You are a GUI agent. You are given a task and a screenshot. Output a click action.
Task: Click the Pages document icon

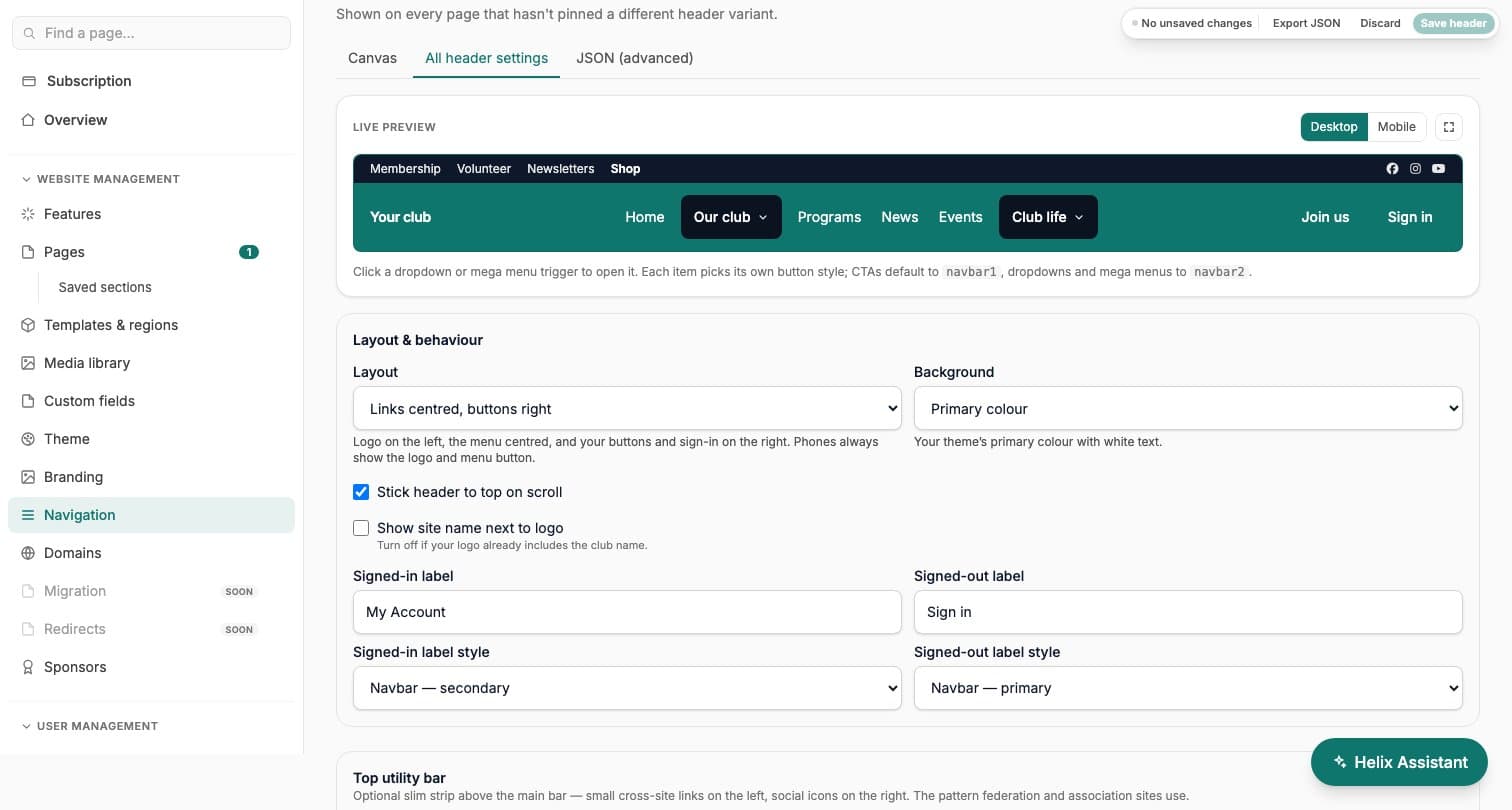click(x=28, y=252)
